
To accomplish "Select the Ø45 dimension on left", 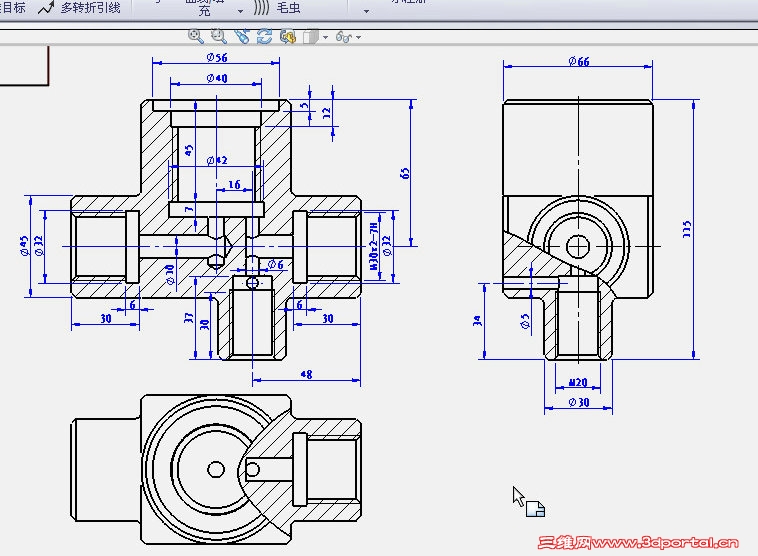I will pyautogui.click(x=24, y=246).
